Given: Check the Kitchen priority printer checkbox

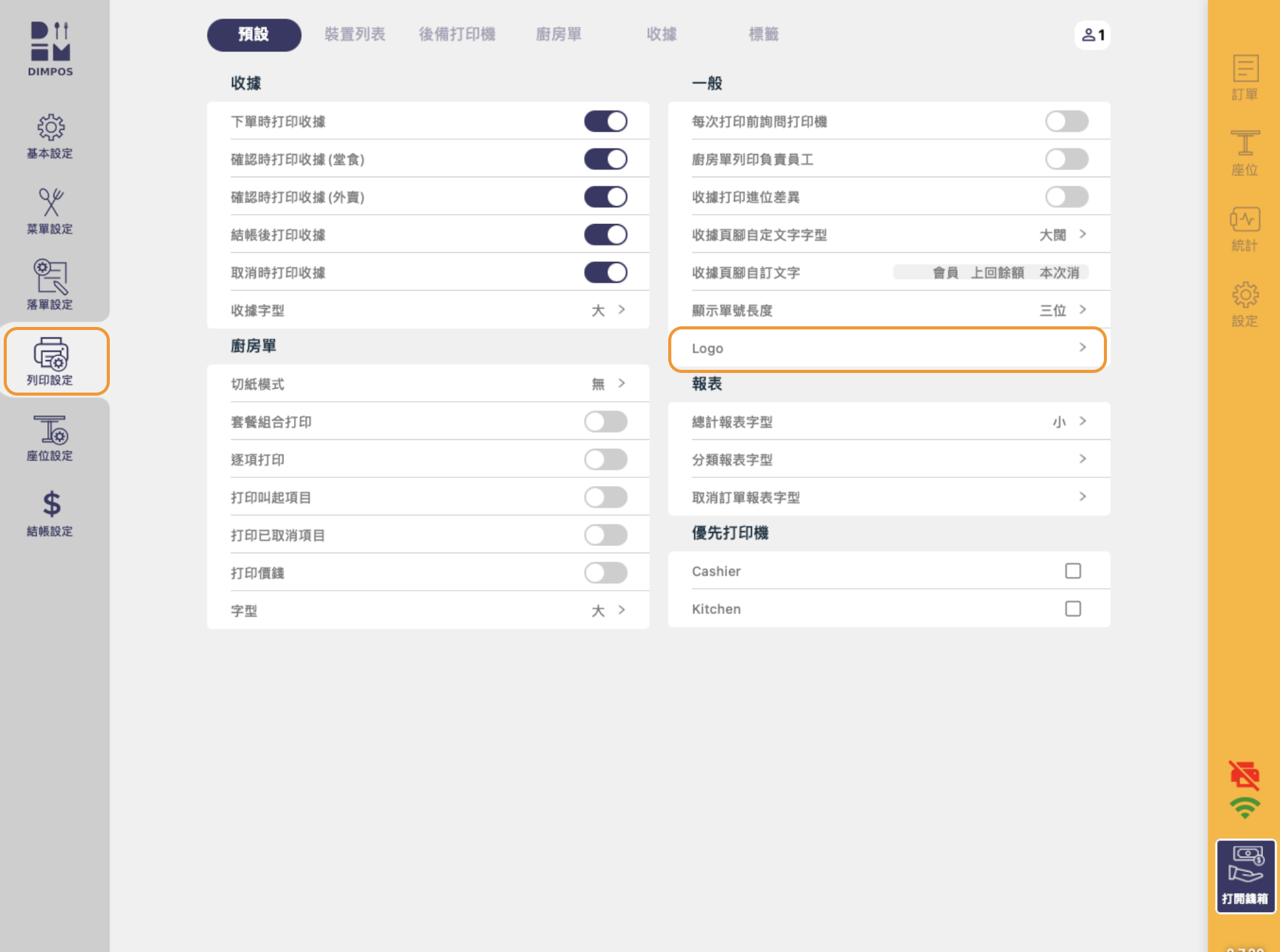Looking at the screenshot, I should [1073, 609].
